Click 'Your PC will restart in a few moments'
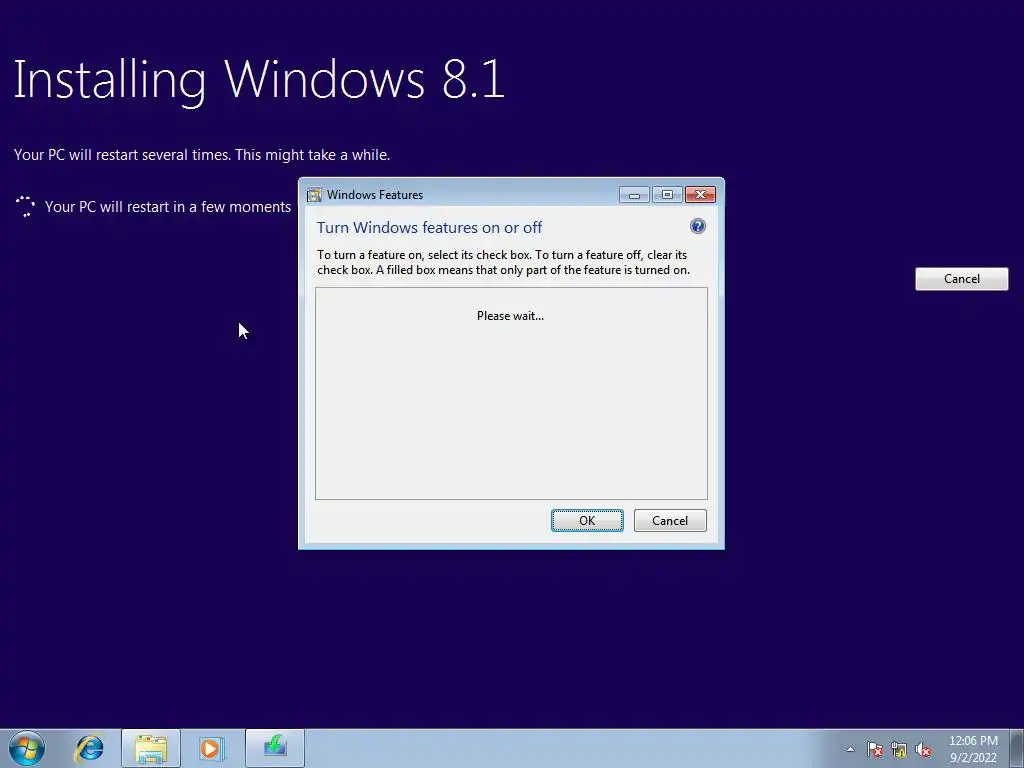 point(168,207)
